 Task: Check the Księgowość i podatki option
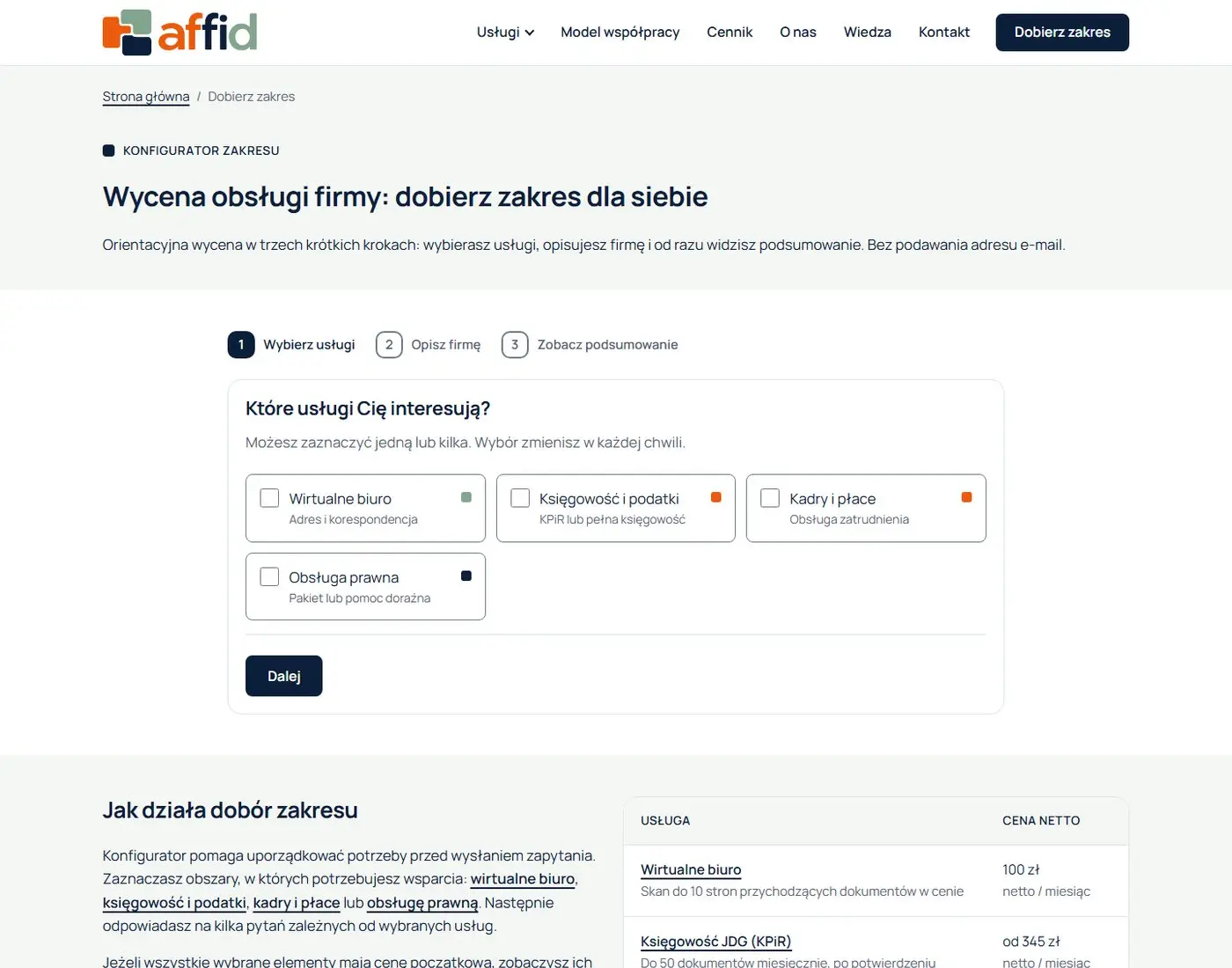(x=520, y=498)
